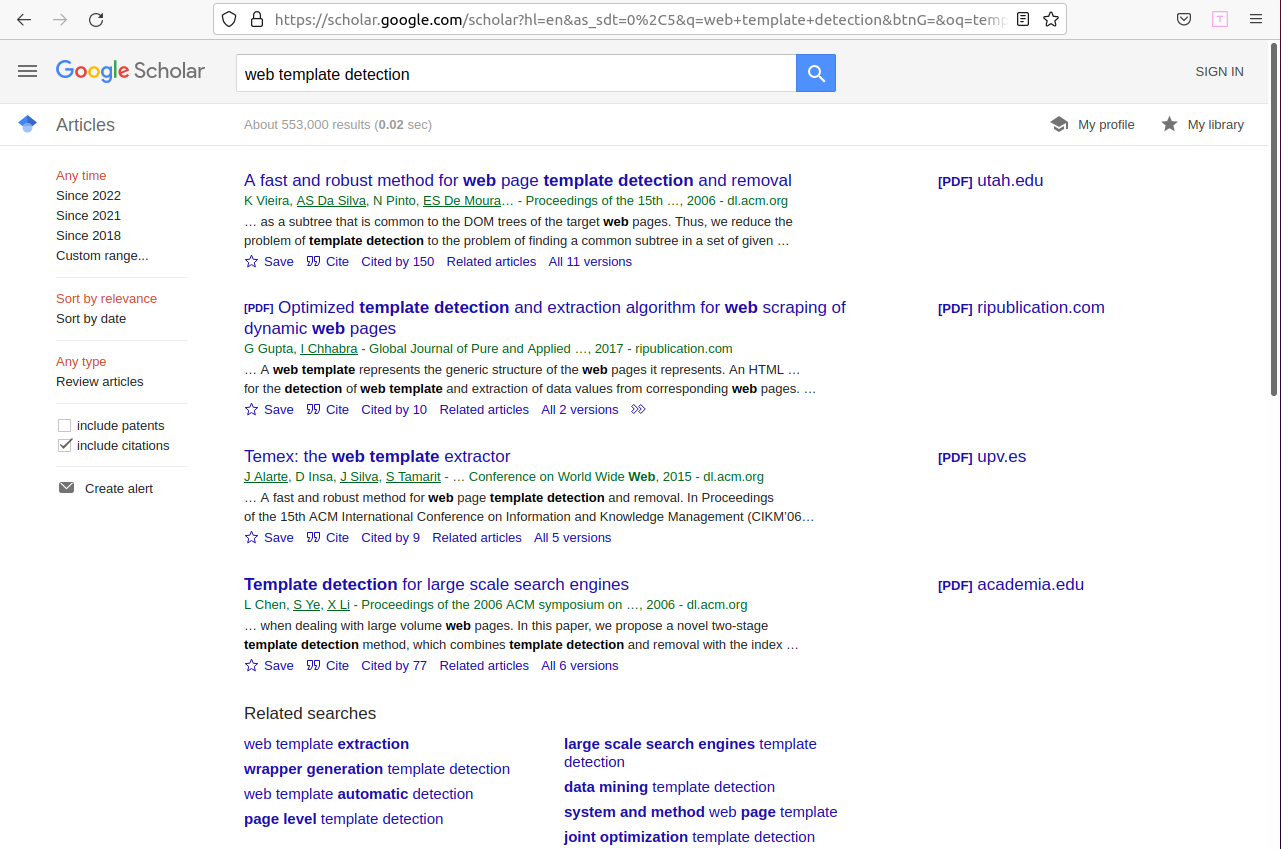Uncheck the include citations checkbox
The width and height of the screenshot is (1281, 849).
(65, 446)
